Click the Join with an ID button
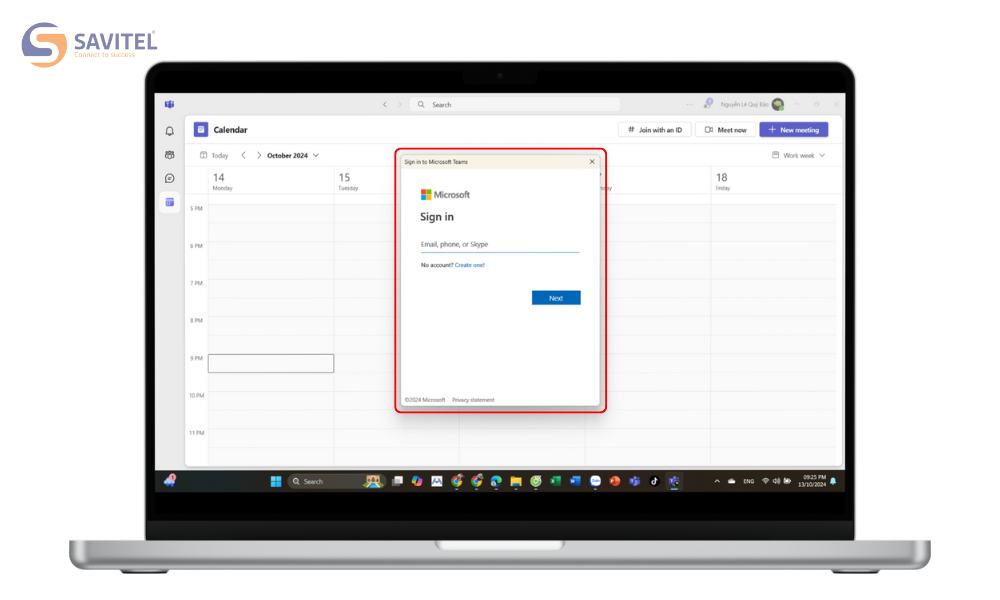 click(x=655, y=129)
